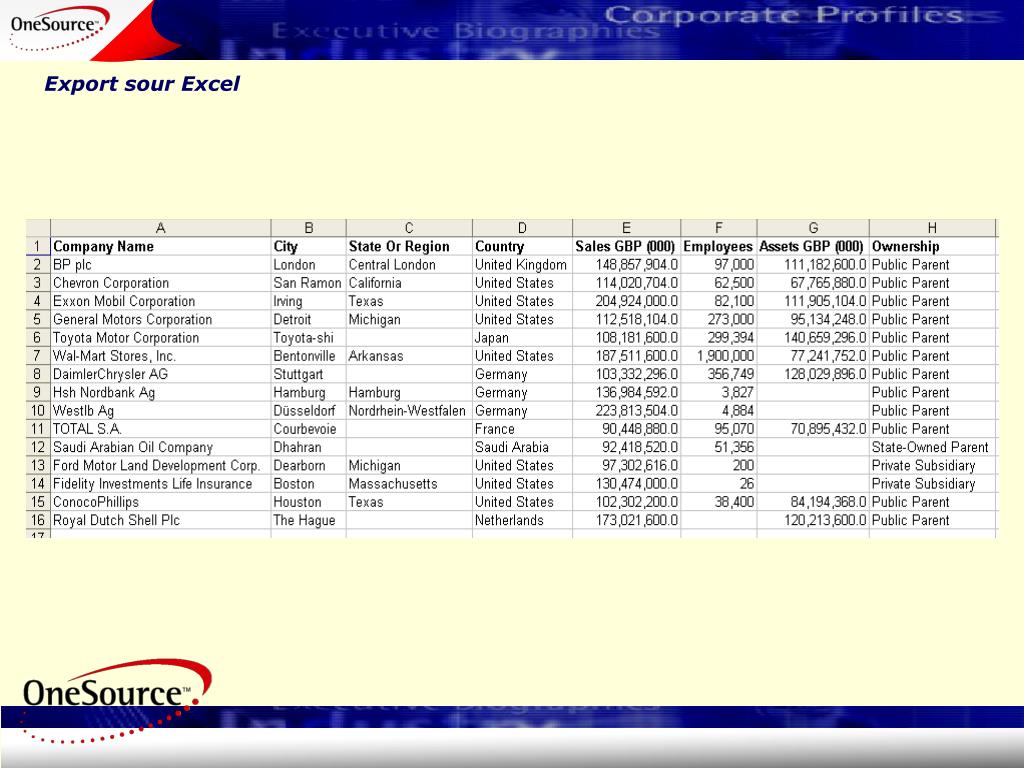Select column C header

pos(409,228)
